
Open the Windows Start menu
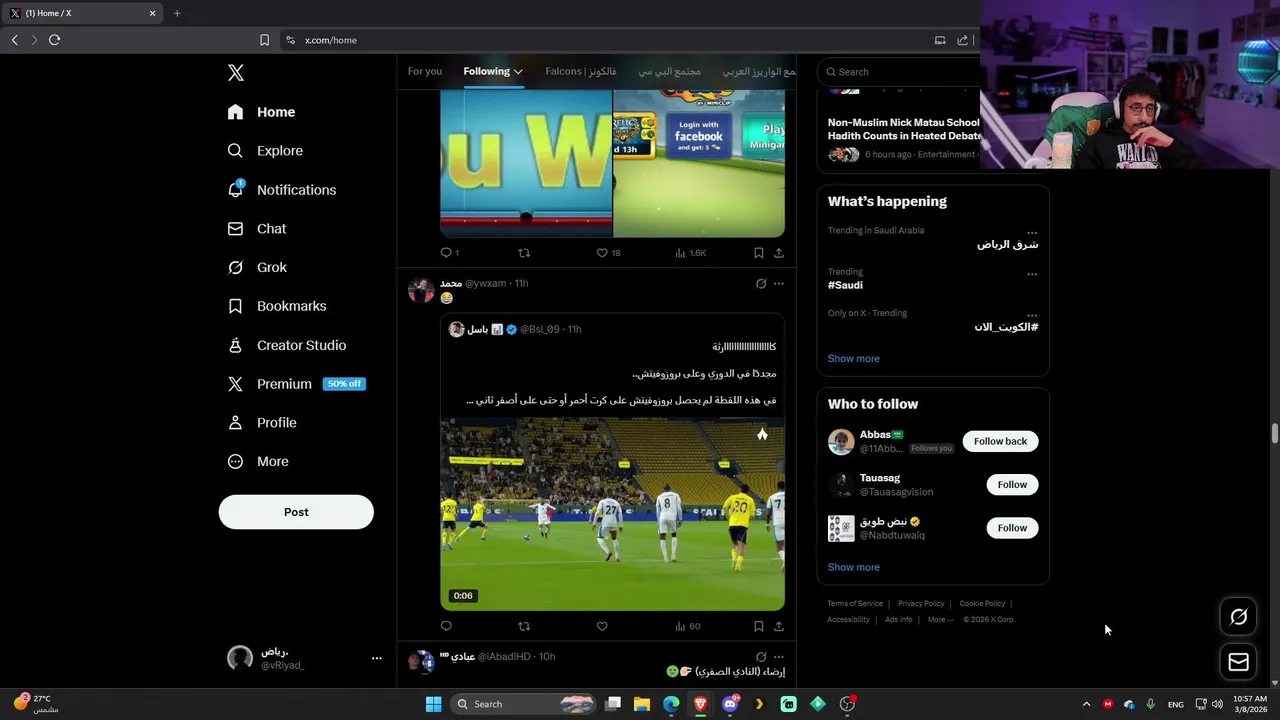[x=433, y=704]
